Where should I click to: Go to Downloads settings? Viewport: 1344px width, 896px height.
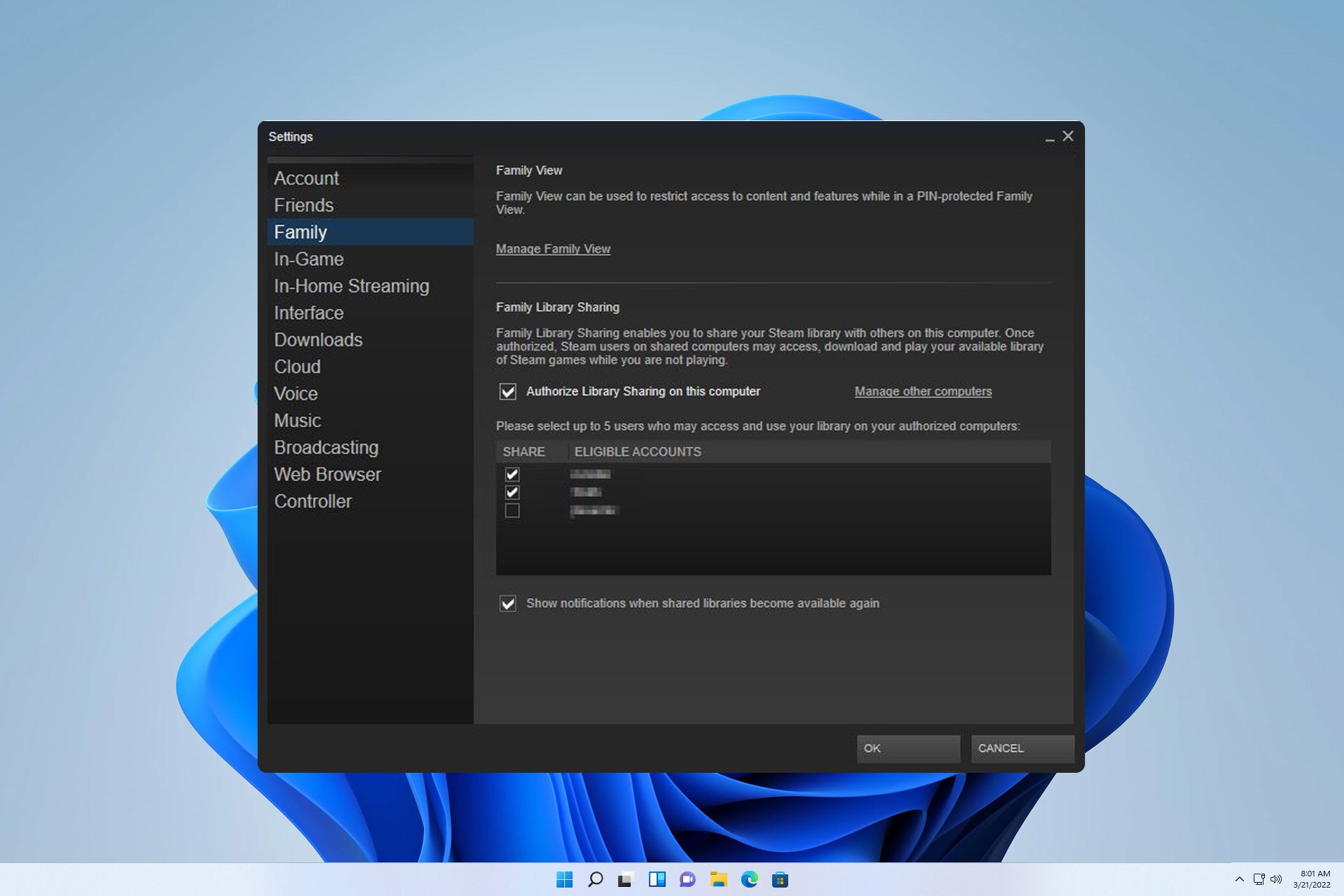click(x=370, y=339)
